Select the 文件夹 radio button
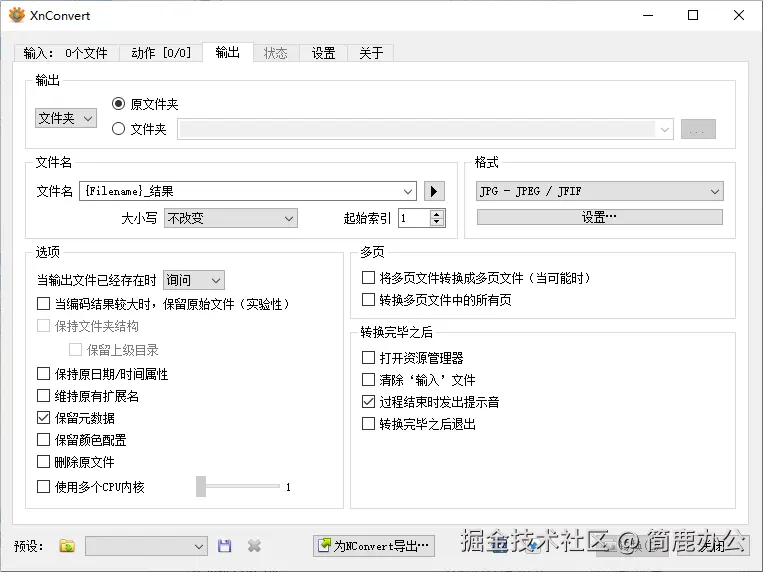This screenshot has width=763, height=572. [x=118, y=129]
